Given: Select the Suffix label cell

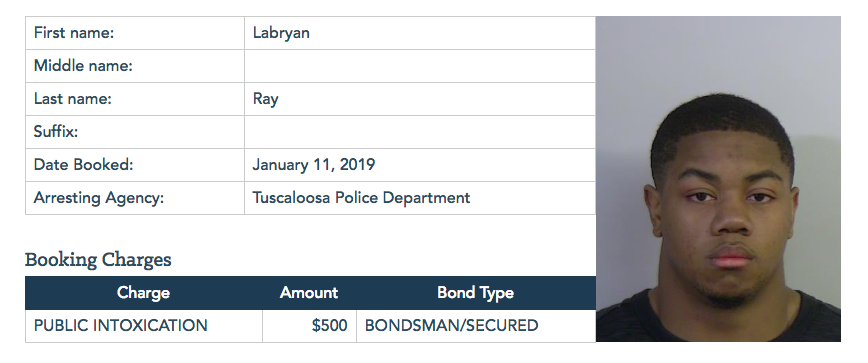Looking at the screenshot, I should (135, 132).
